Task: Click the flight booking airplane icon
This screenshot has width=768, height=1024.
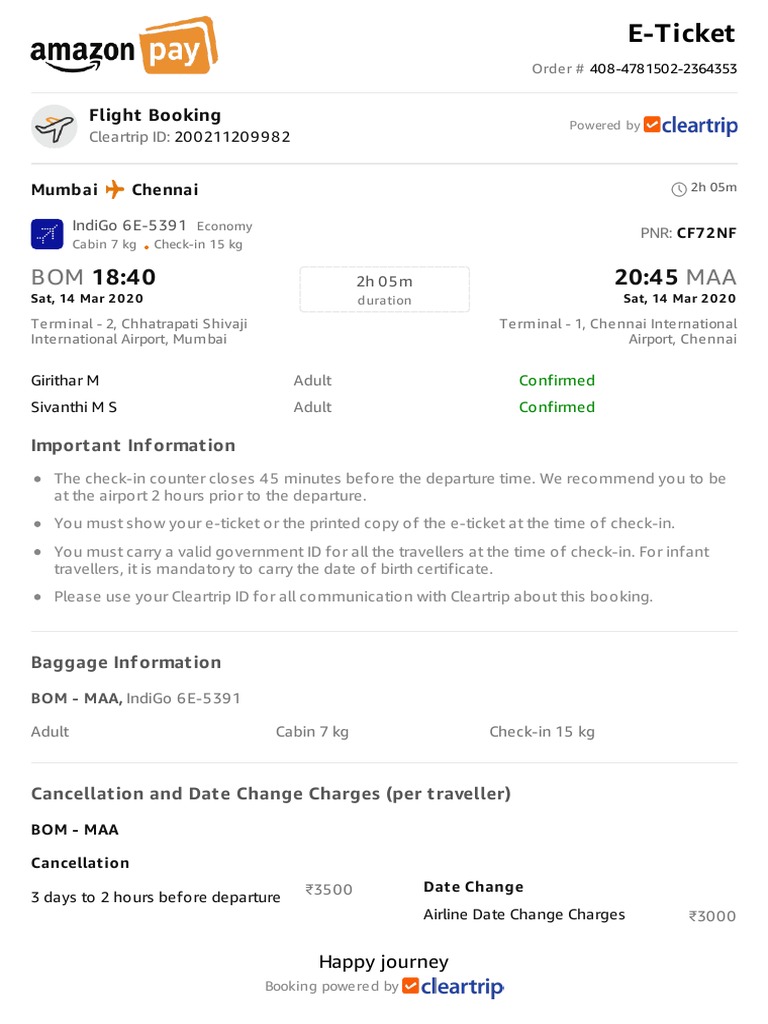Action: pyautogui.click(x=54, y=127)
